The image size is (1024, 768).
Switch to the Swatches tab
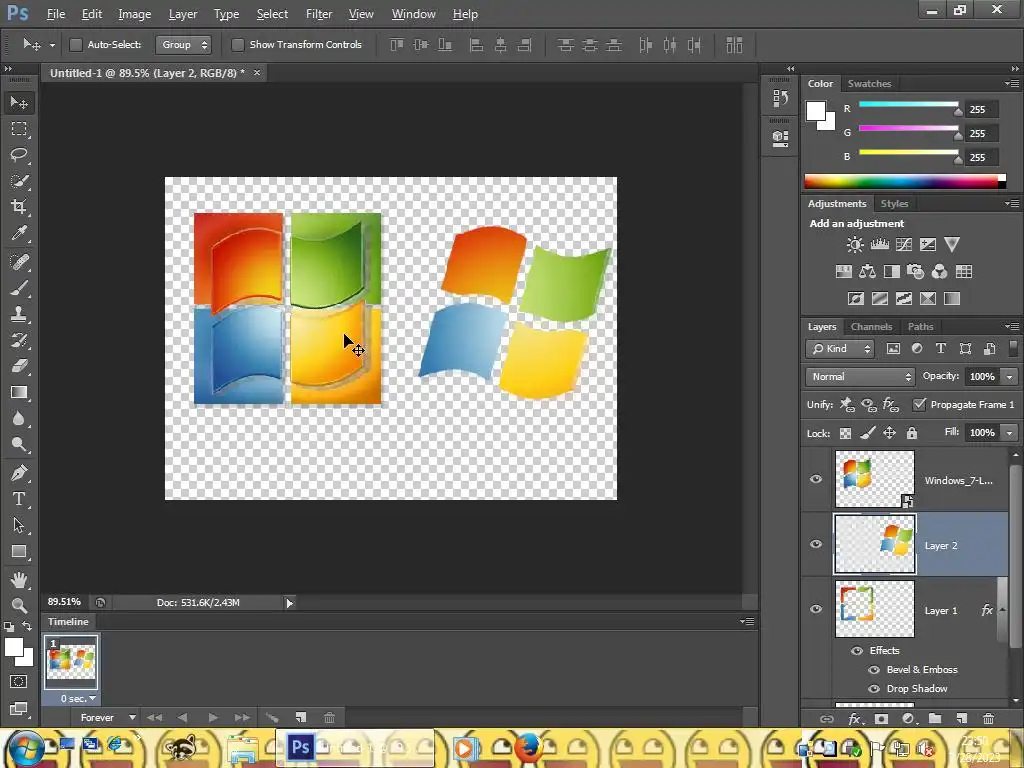tap(869, 84)
